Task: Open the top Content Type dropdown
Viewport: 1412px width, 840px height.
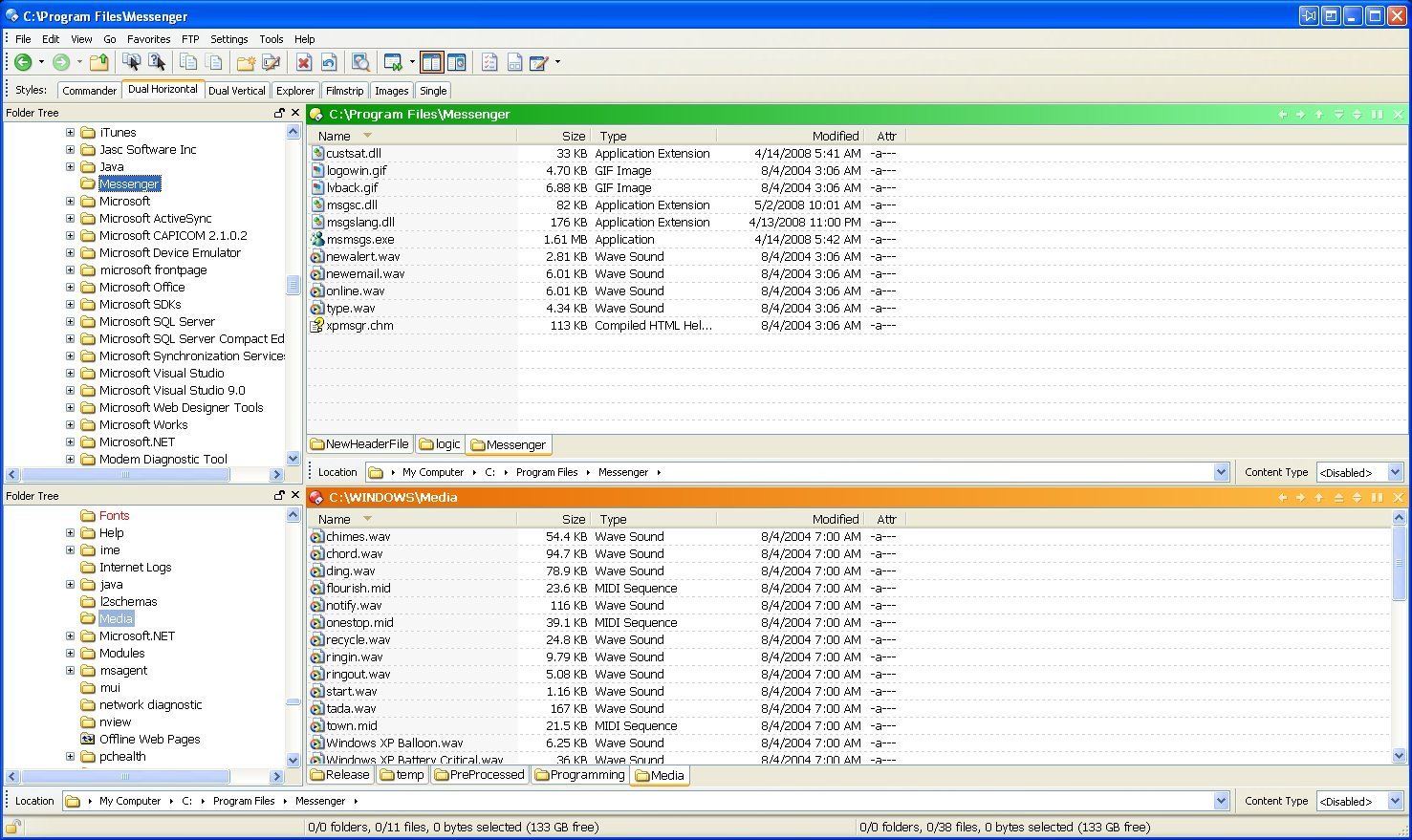Action: point(1394,472)
